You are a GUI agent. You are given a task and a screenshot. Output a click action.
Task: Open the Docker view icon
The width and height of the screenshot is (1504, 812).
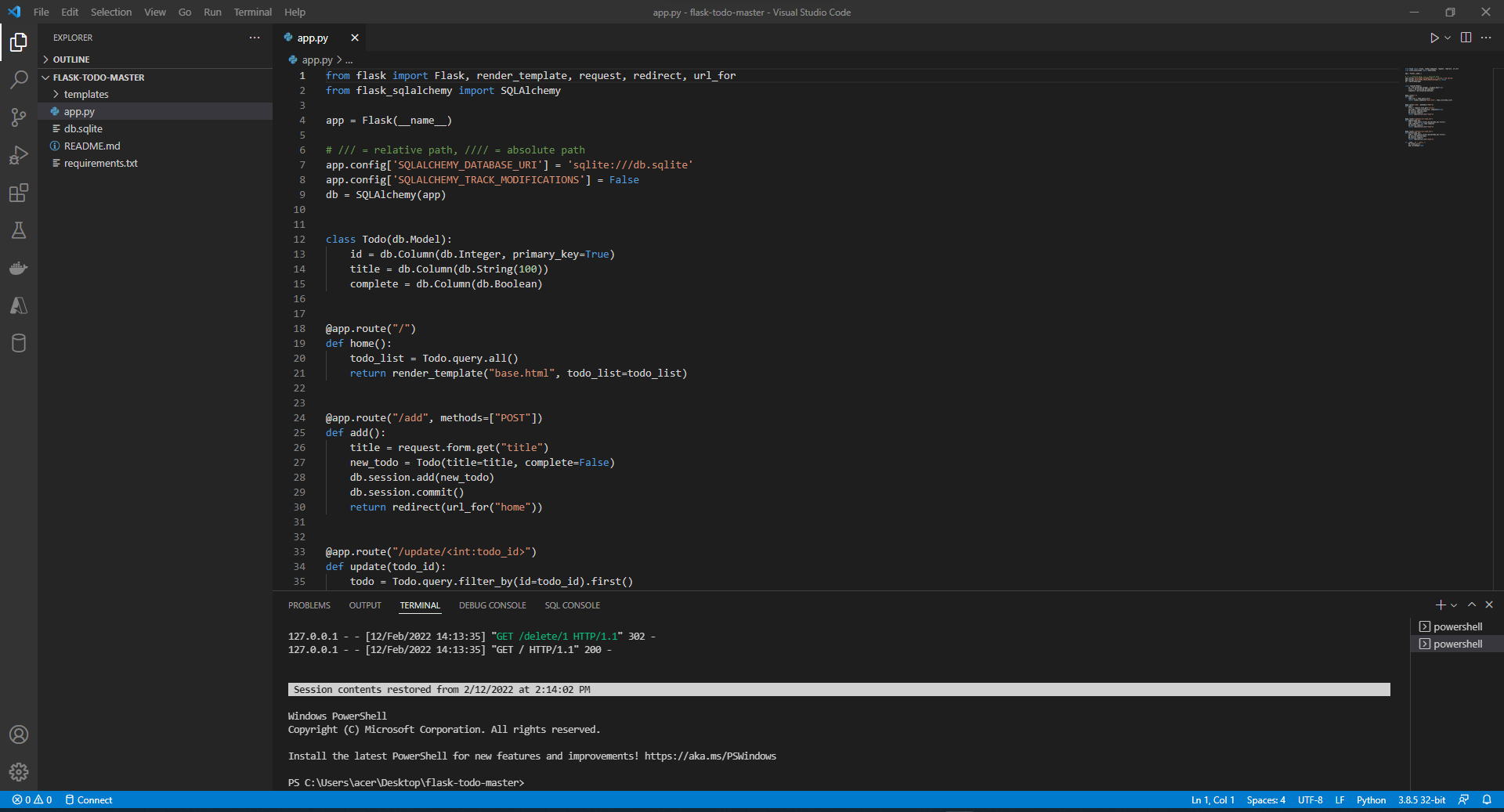[x=19, y=268]
